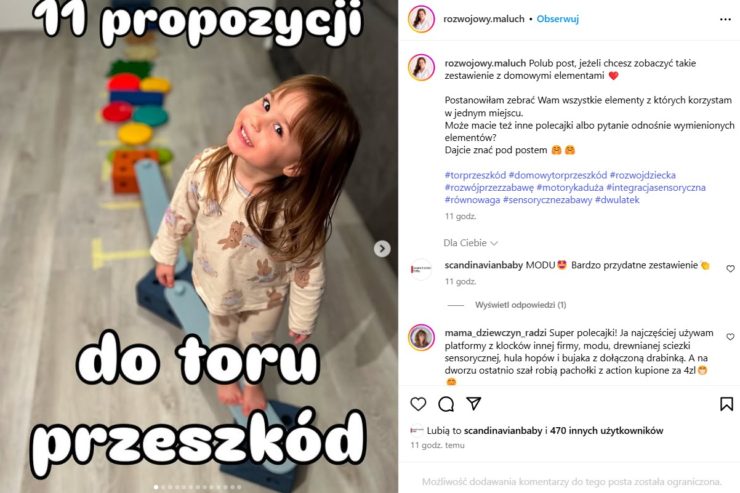
Task: Like the post with the heart icon
Action: 418,404
